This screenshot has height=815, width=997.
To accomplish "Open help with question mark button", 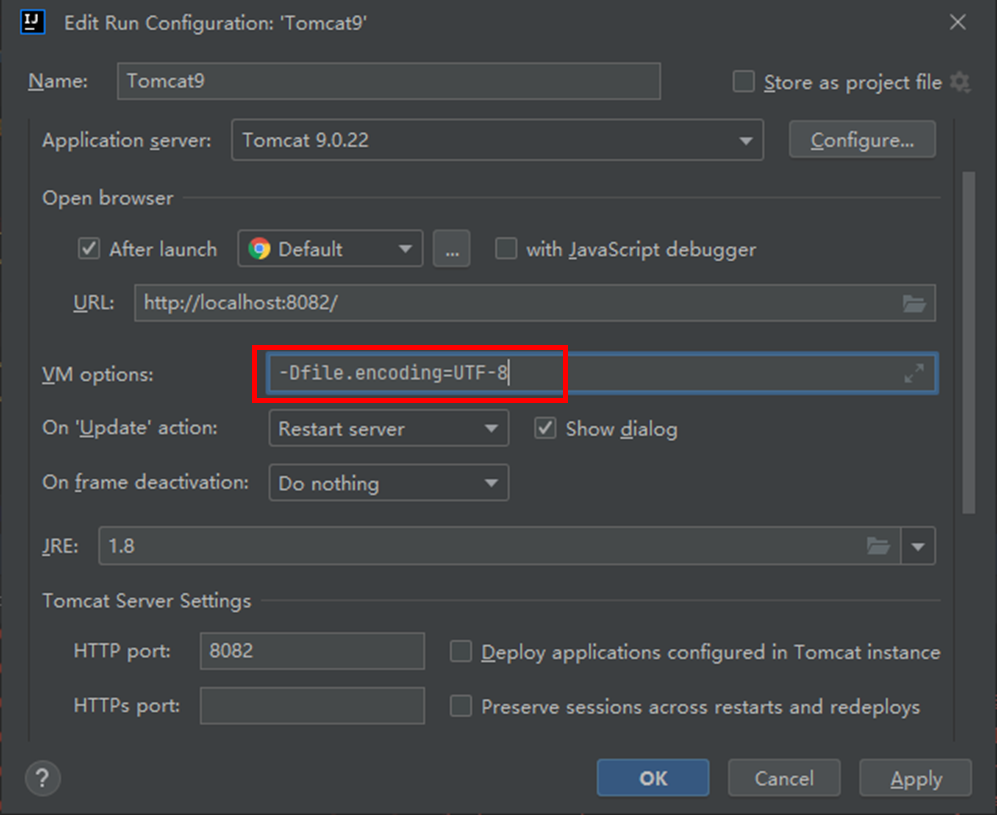I will pyautogui.click(x=43, y=778).
